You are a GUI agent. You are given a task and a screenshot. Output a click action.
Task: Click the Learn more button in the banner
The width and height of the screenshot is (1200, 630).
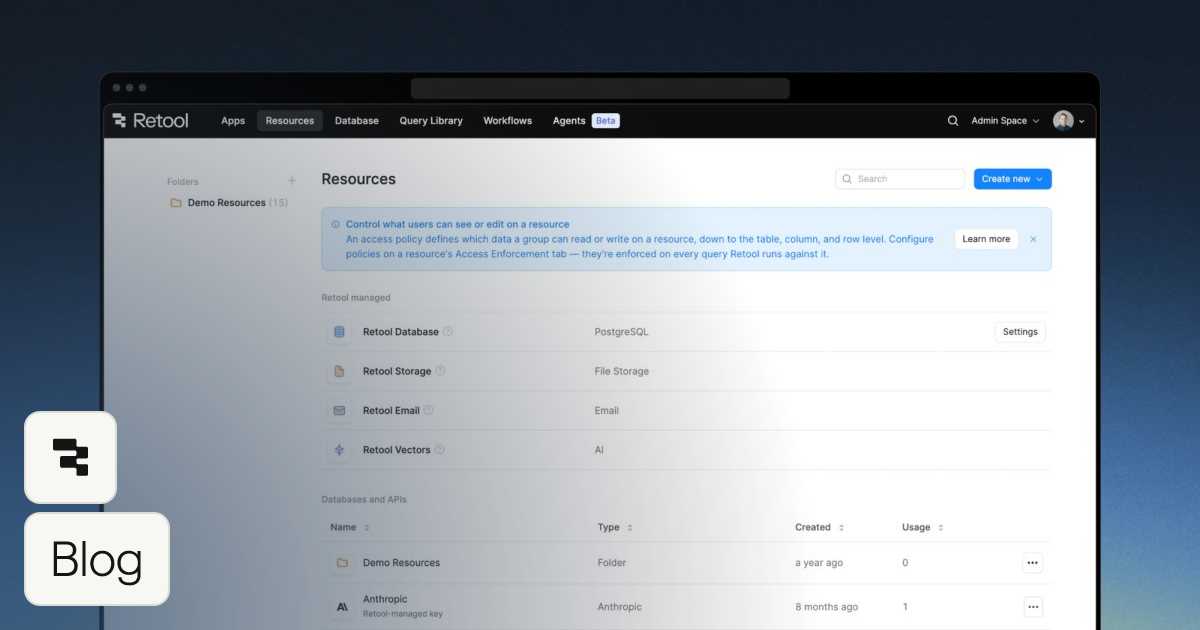point(986,239)
